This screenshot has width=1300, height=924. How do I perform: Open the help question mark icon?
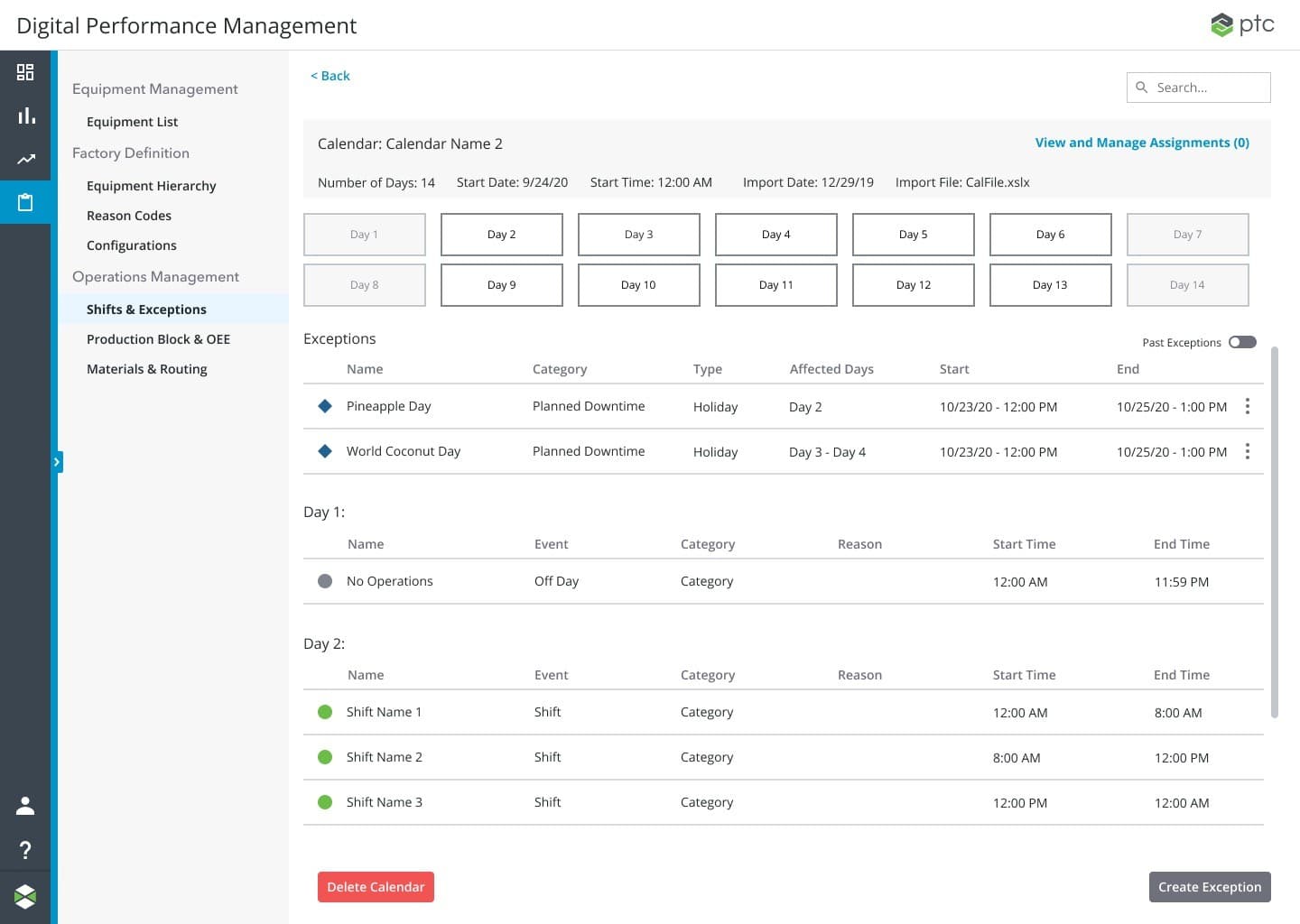pyautogui.click(x=25, y=850)
